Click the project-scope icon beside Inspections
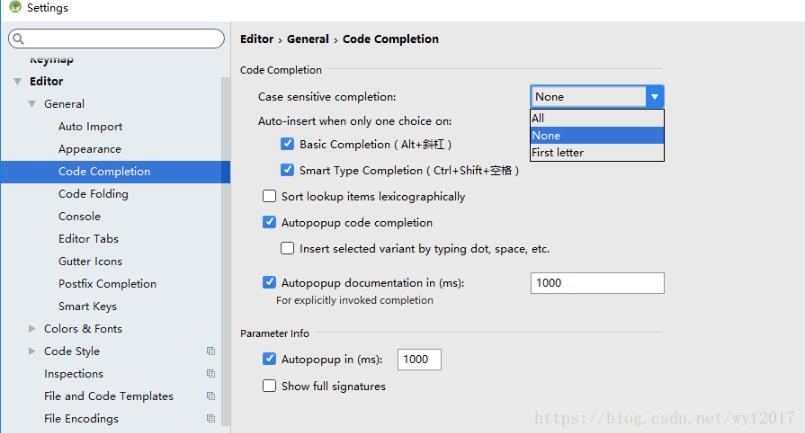Viewport: 805px width, 433px height. click(x=211, y=374)
